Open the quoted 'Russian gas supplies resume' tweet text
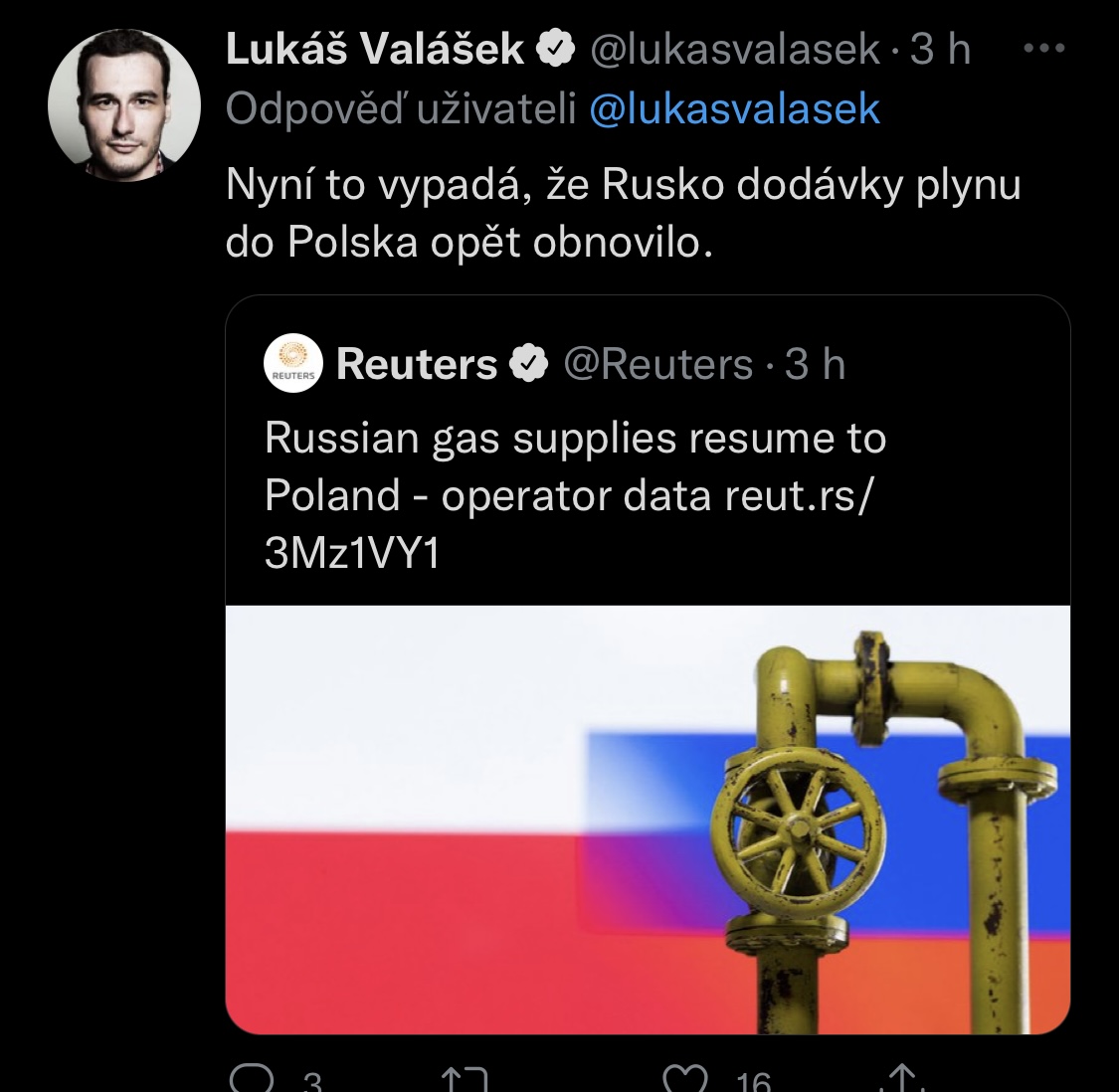 575,495
